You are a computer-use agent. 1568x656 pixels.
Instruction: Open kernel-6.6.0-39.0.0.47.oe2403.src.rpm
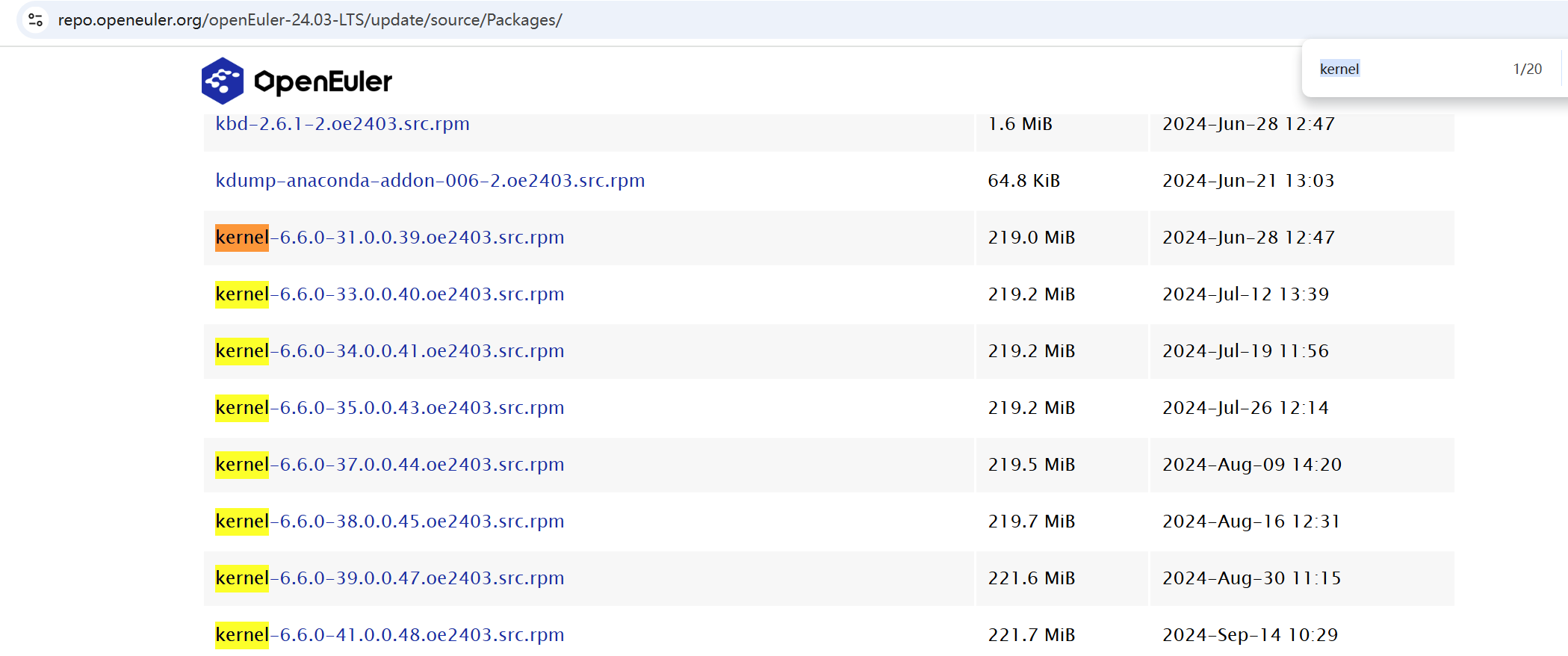pyautogui.click(x=389, y=578)
